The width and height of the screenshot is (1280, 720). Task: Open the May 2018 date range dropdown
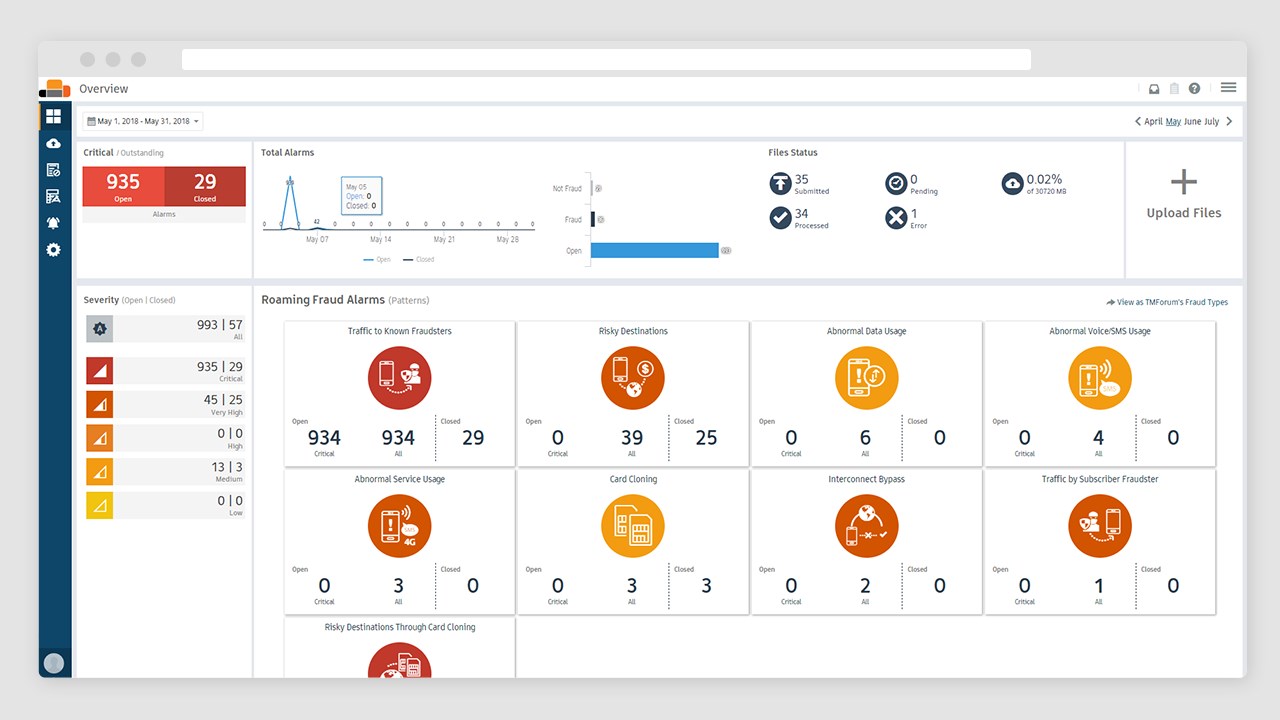point(143,121)
